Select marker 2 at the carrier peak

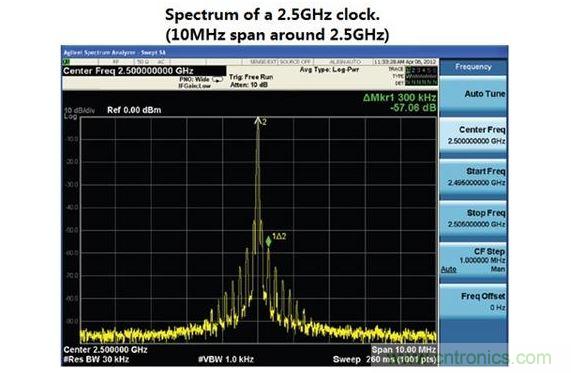[258, 120]
